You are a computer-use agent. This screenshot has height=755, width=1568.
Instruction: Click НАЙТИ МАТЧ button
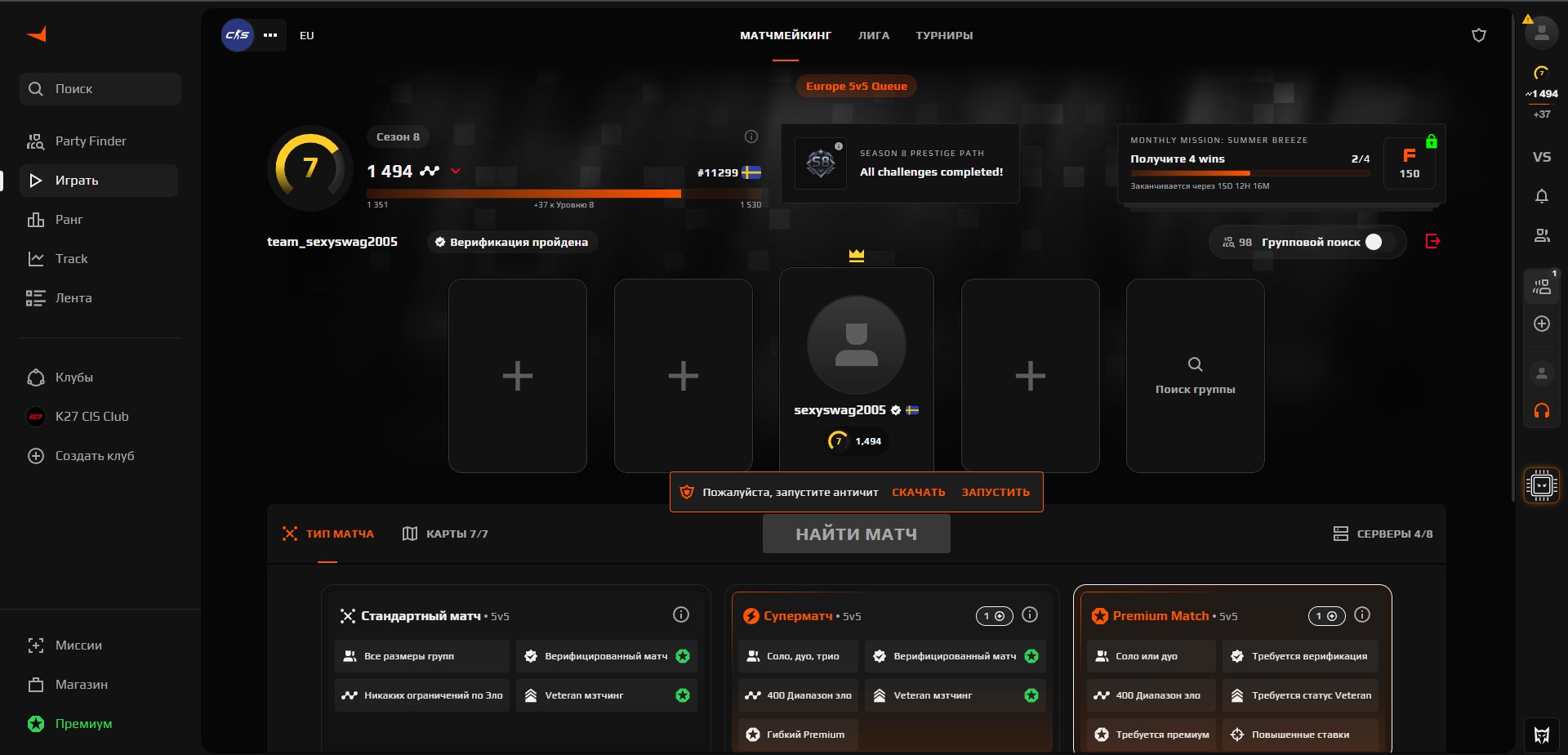857,534
